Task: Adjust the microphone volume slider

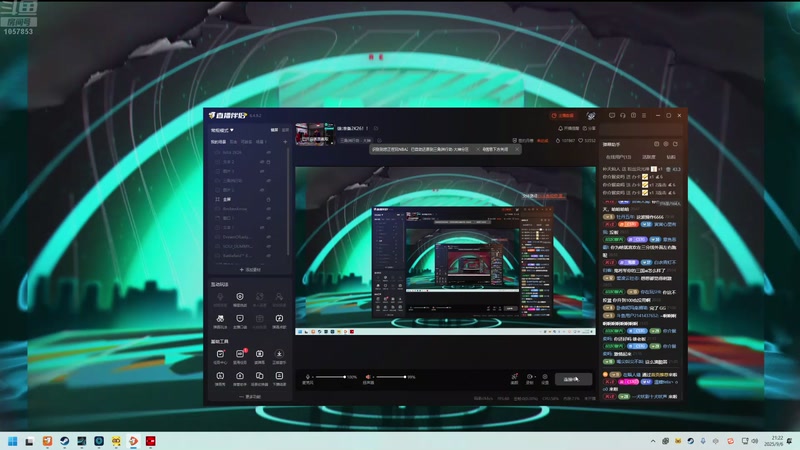Action: pyautogui.click(x=330, y=377)
